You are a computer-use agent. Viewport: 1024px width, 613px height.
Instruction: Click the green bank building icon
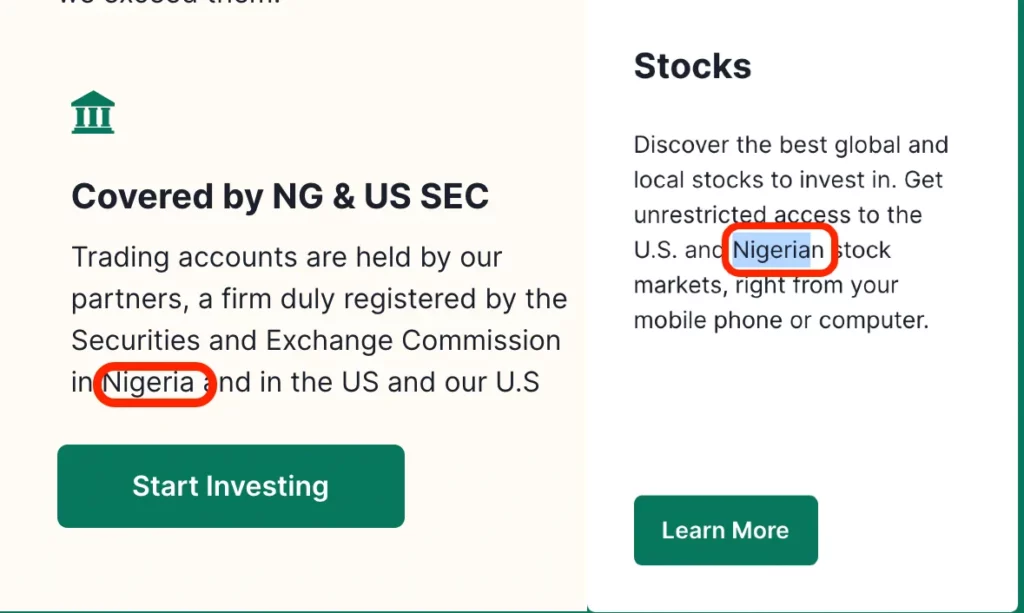93,112
